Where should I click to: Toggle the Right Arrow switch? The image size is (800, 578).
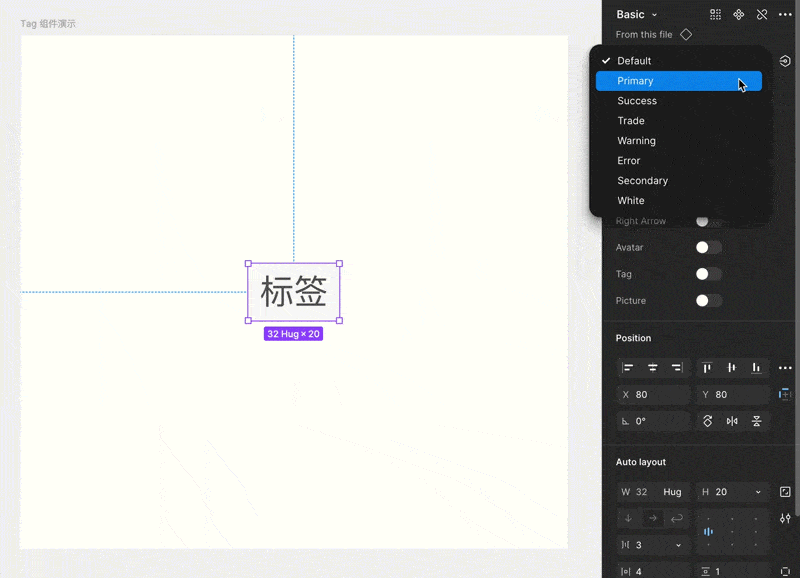click(x=709, y=221)
